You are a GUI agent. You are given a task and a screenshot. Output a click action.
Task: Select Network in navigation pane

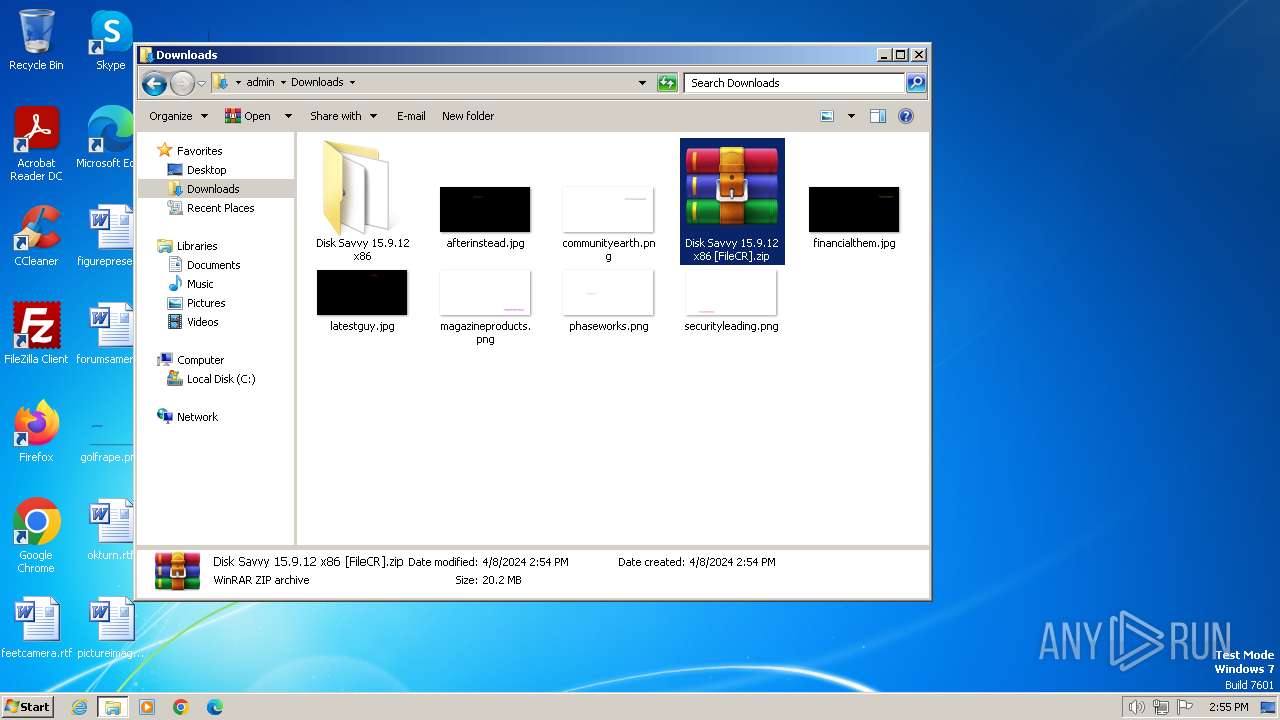click(x=197, y=417)
